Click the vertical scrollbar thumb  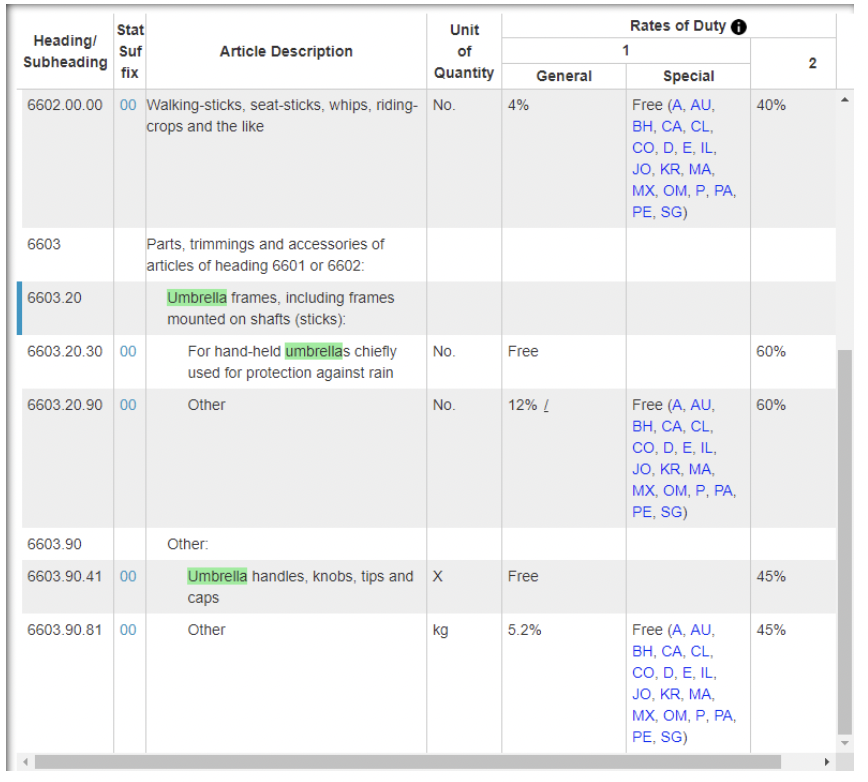coord(845,540)
